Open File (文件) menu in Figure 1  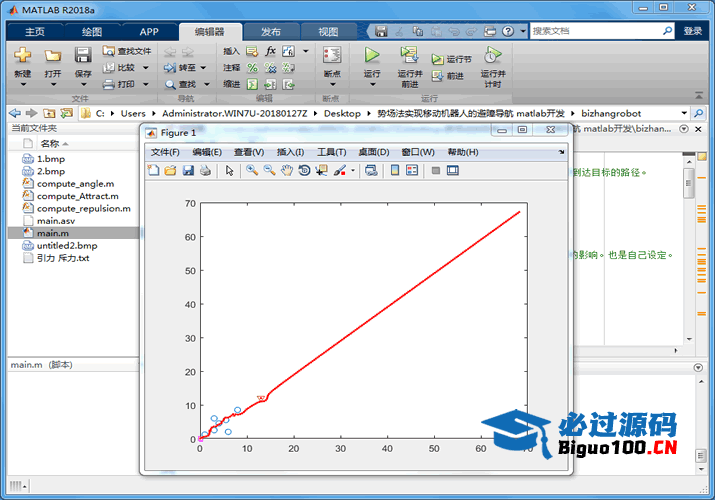coord(165,152)
